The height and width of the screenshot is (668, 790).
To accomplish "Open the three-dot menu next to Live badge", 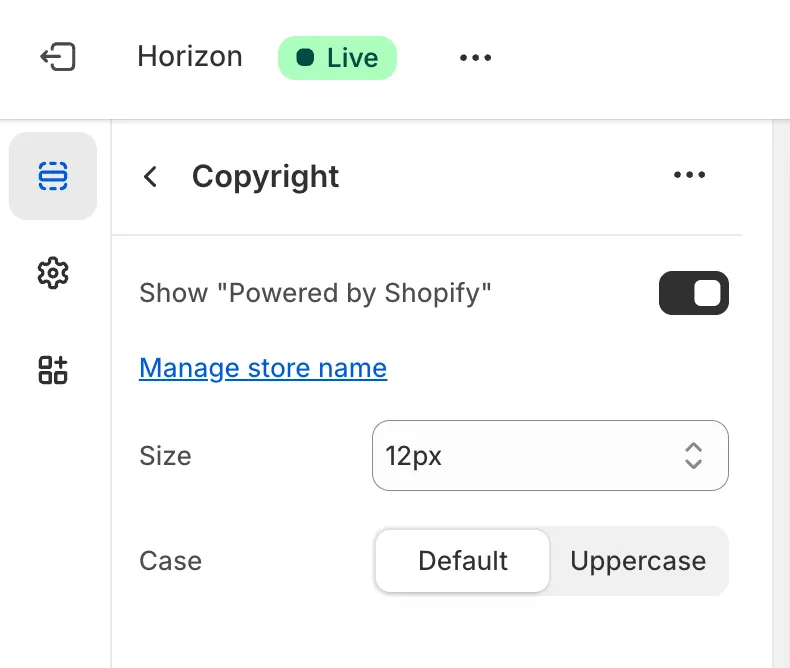I will click(x=475, y=57).
